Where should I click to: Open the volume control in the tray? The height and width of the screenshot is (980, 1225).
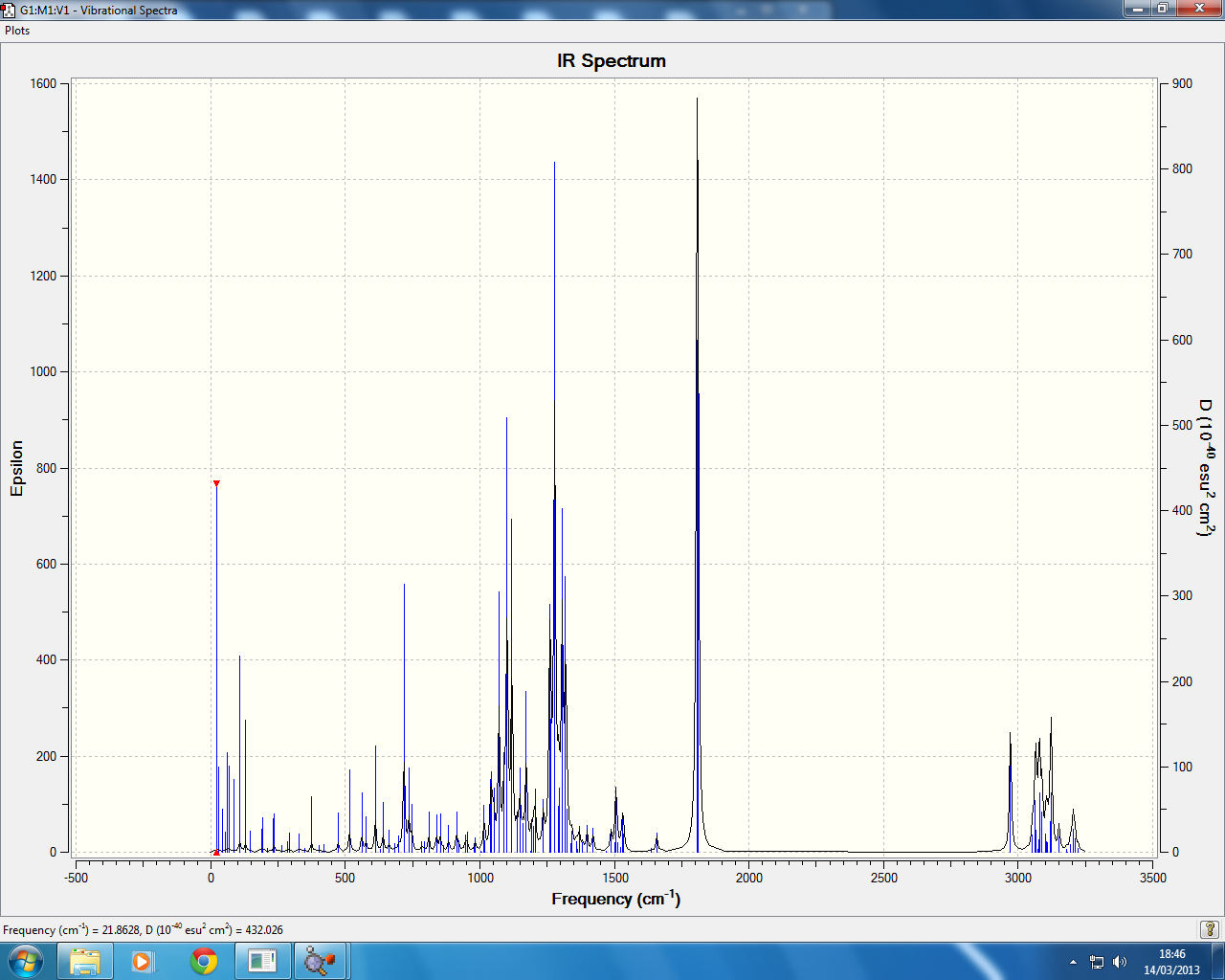coord(1120,962)
